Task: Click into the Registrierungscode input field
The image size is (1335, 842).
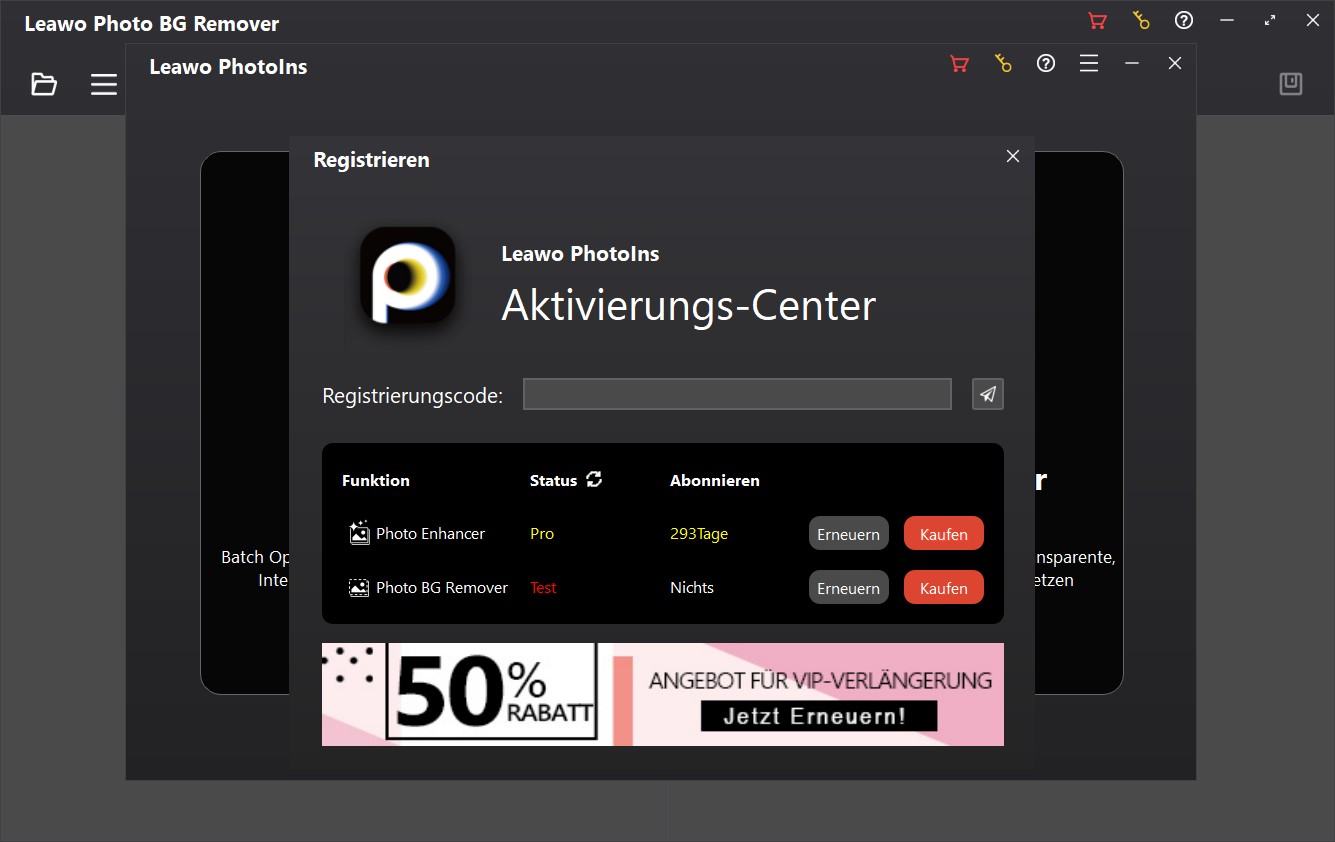Action: 737,394
